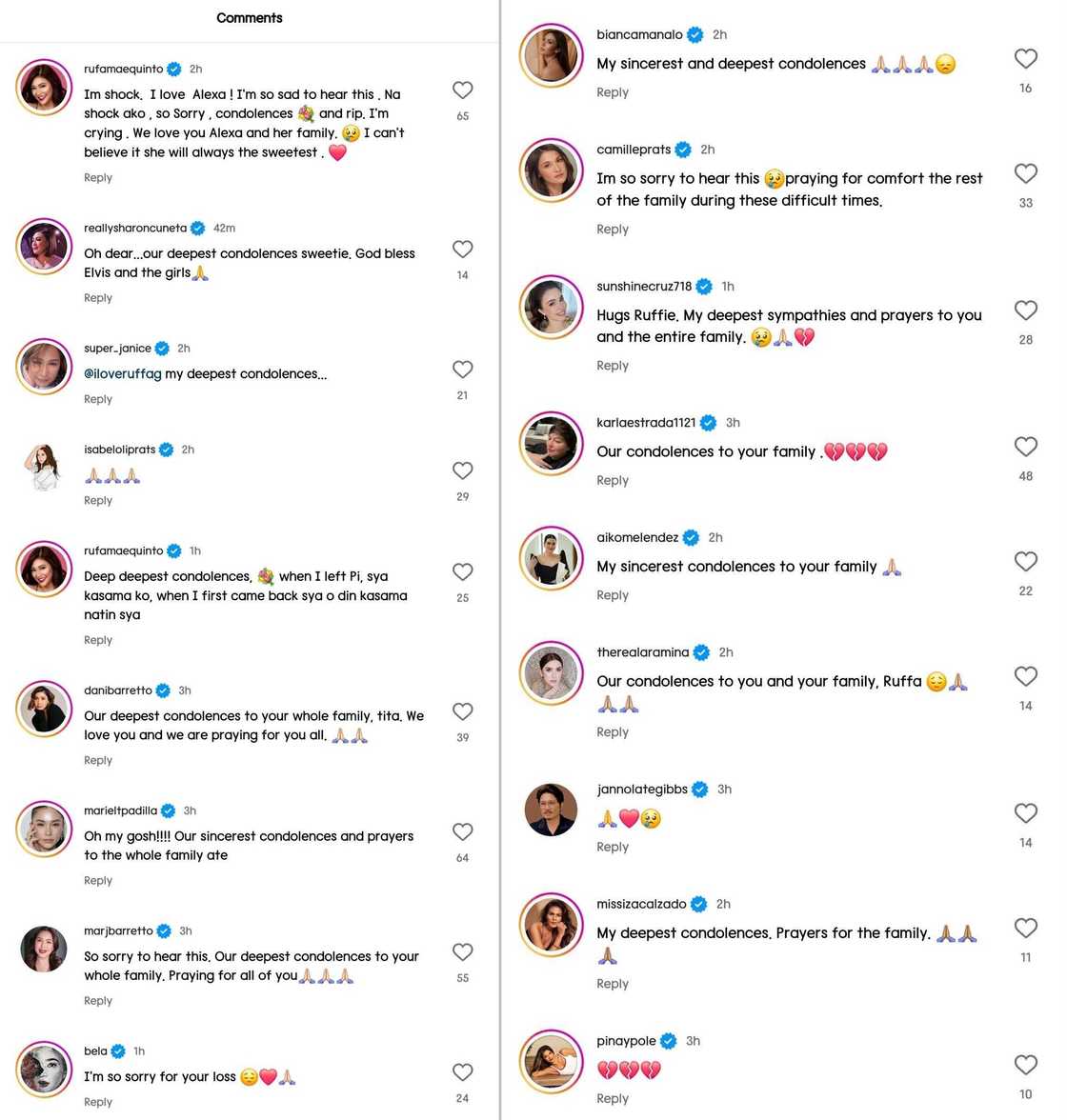Reply to marjbarretto's comment
The height and width of the screenshot is (1120, 1067).
[x=98, y=1001]
